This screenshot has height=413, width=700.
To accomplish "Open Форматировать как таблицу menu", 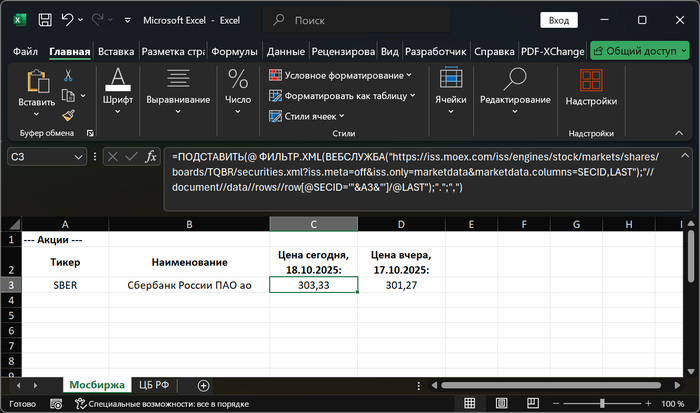I will point(342,96).
